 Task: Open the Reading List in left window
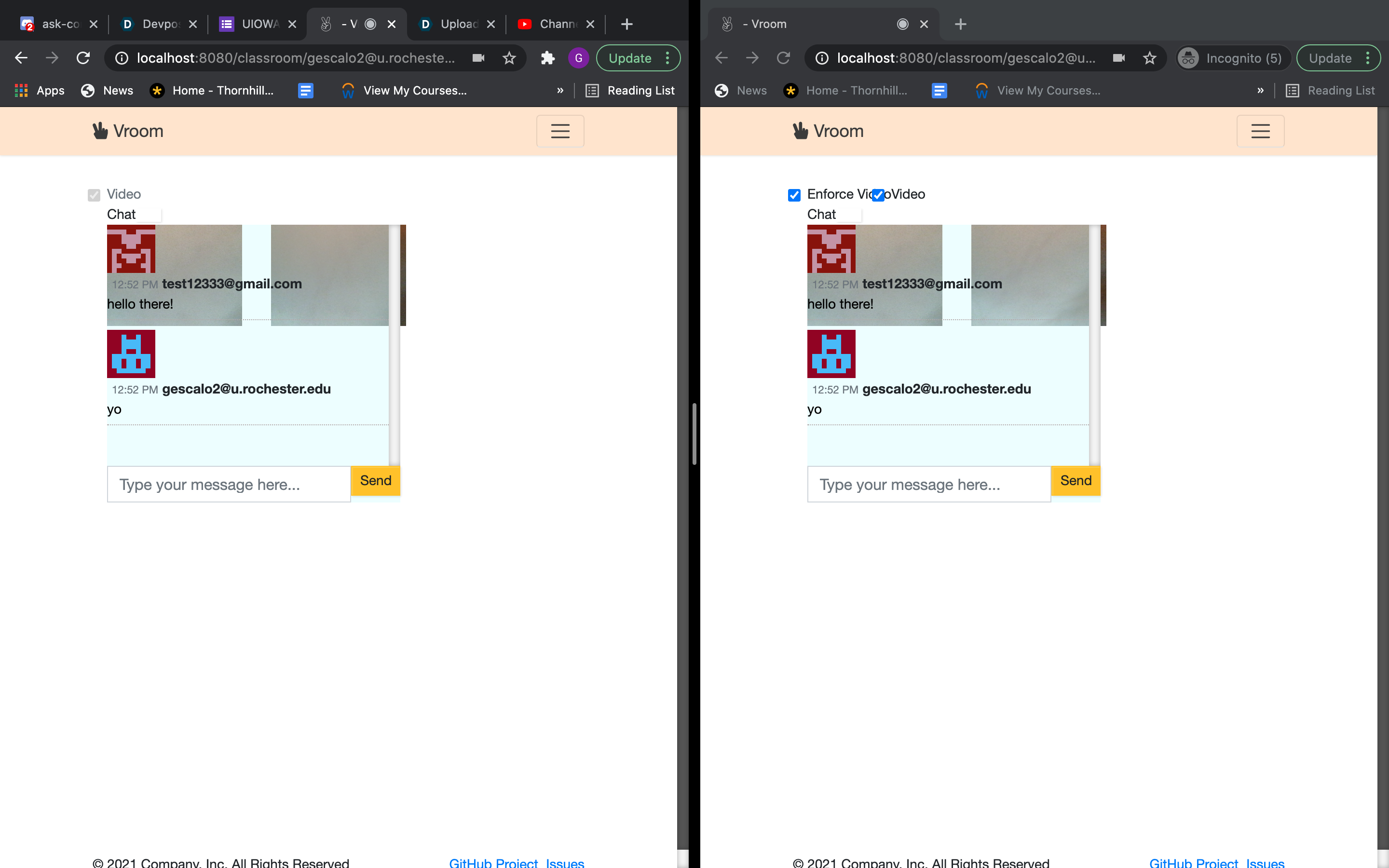coord(630,91)
